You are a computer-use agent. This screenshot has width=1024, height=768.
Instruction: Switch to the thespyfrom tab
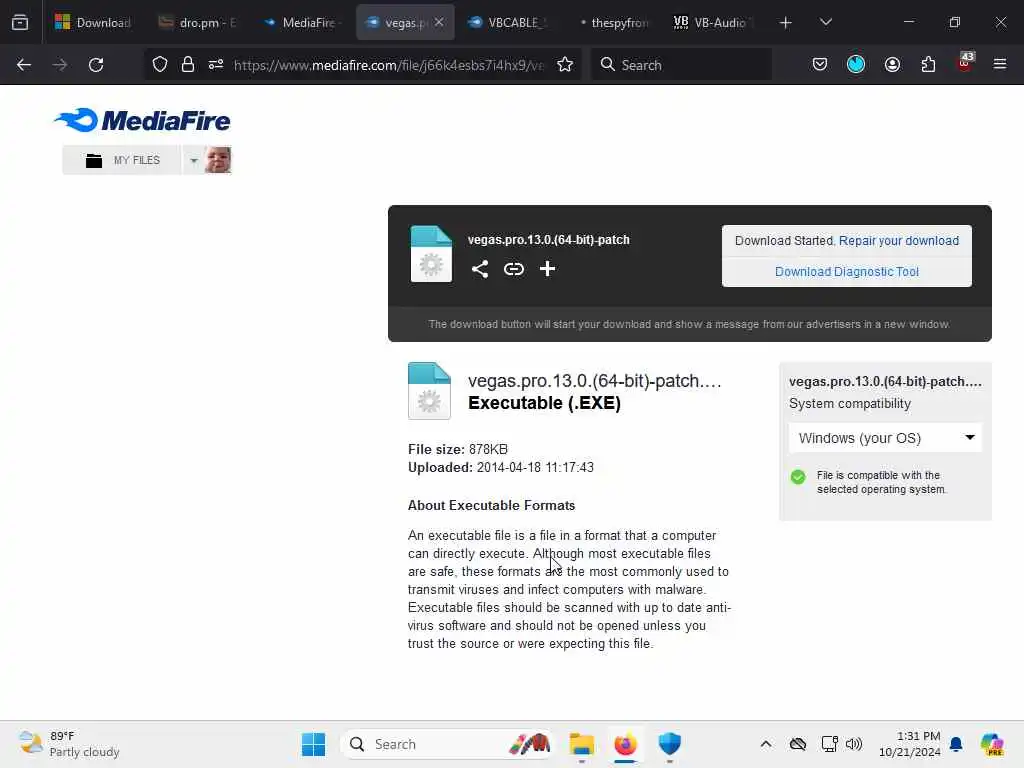pos(614,22)
